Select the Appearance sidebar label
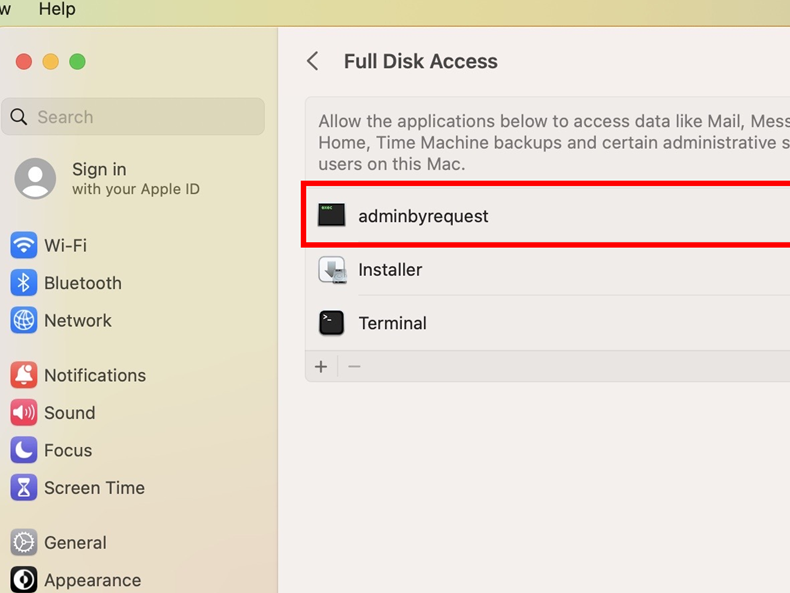790x593 pixels. (93, 580)
